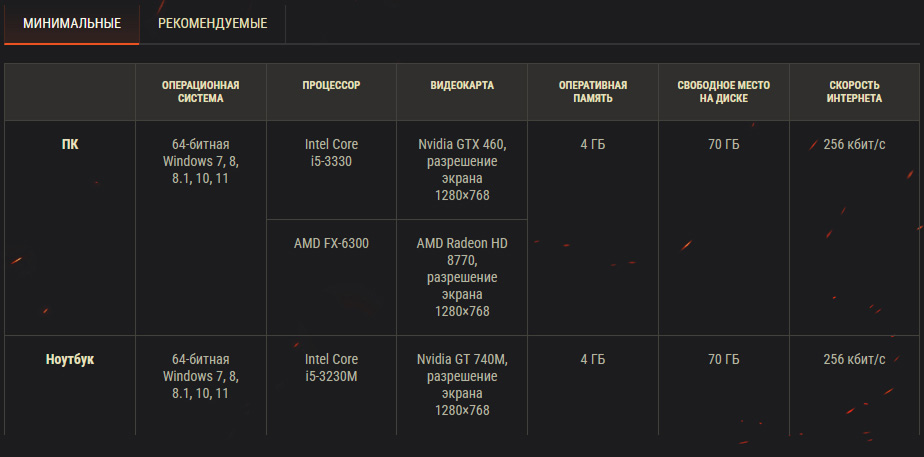The height and width of the screenshot is (457, 924).
Task: Click the 4 ГБ memory value for ПК
Action: 592,144
